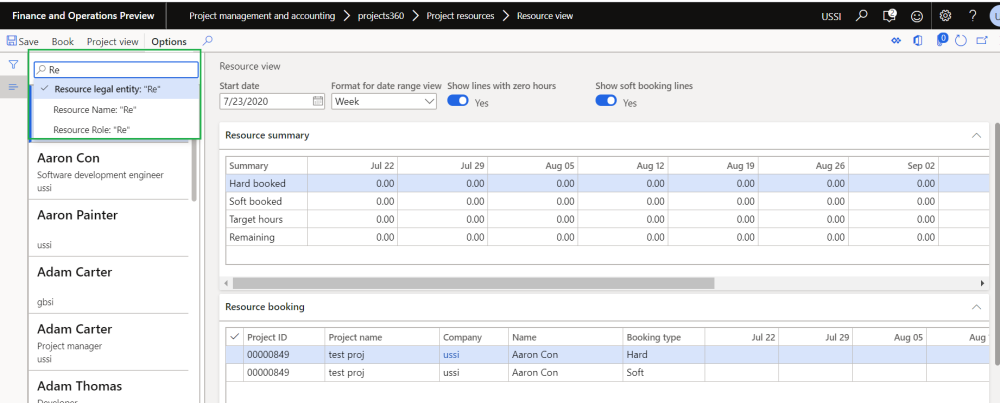Collapse the Resource summary section
This screenshot has width=1000, height=403.
pos(977,135)
